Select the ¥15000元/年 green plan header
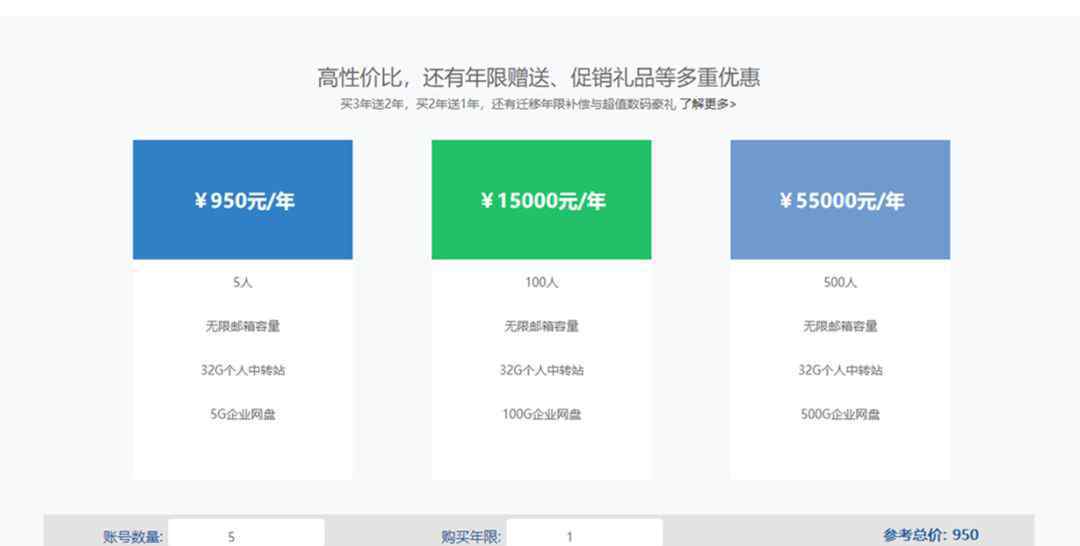 click(x=541, y=200)
